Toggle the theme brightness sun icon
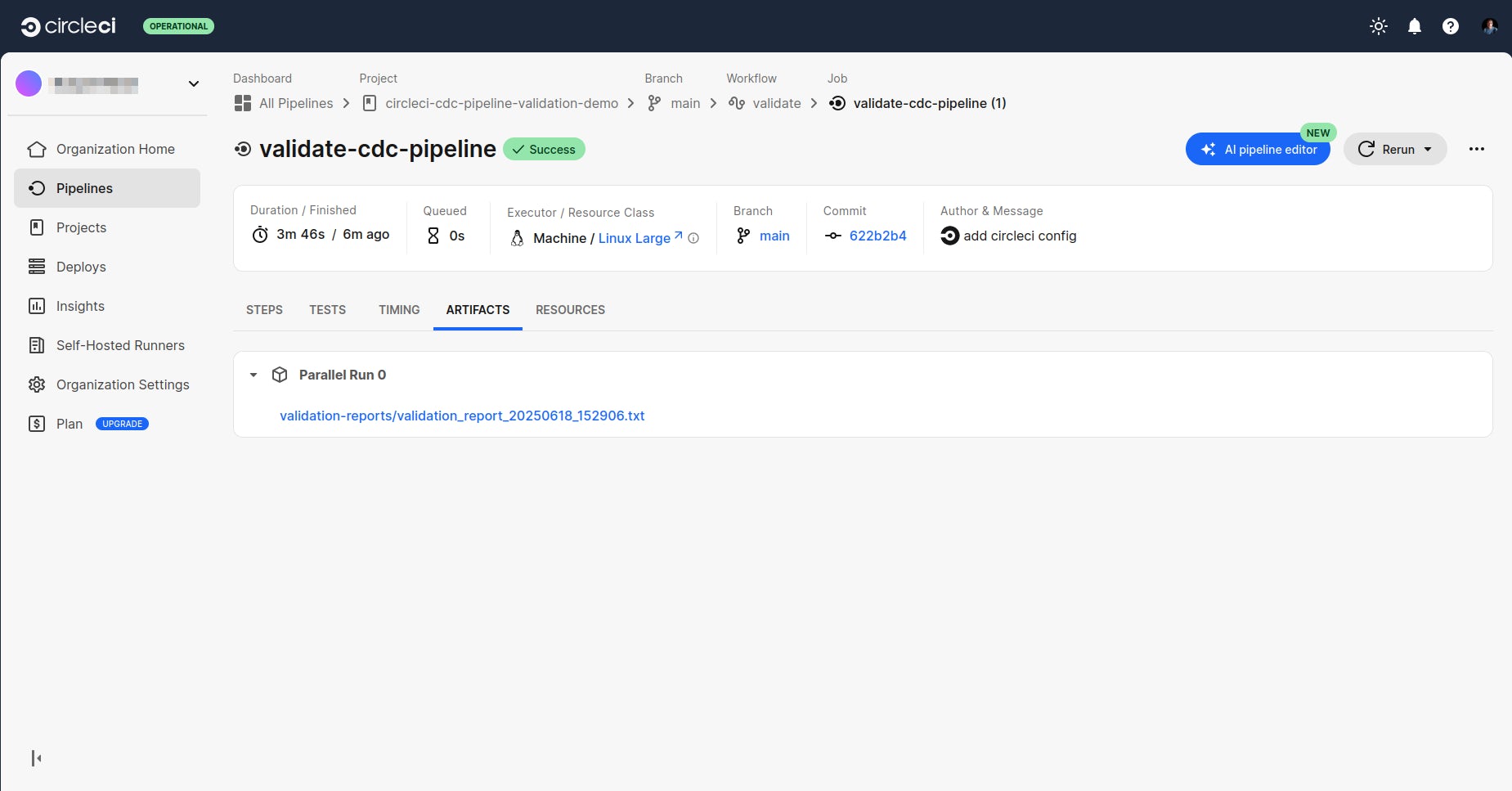1512x791 pixels. click(1379, 26)
